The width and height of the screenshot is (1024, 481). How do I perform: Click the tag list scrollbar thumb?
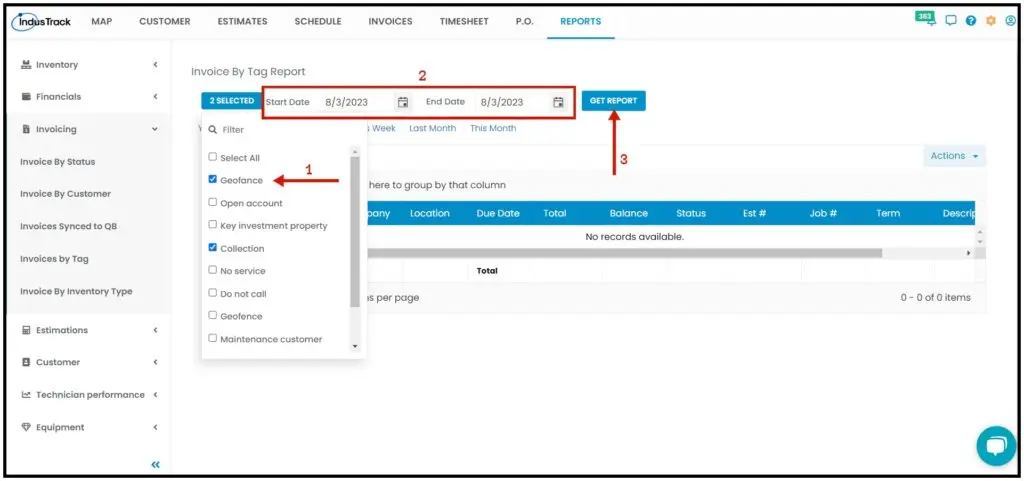click(x=355, y=232)
